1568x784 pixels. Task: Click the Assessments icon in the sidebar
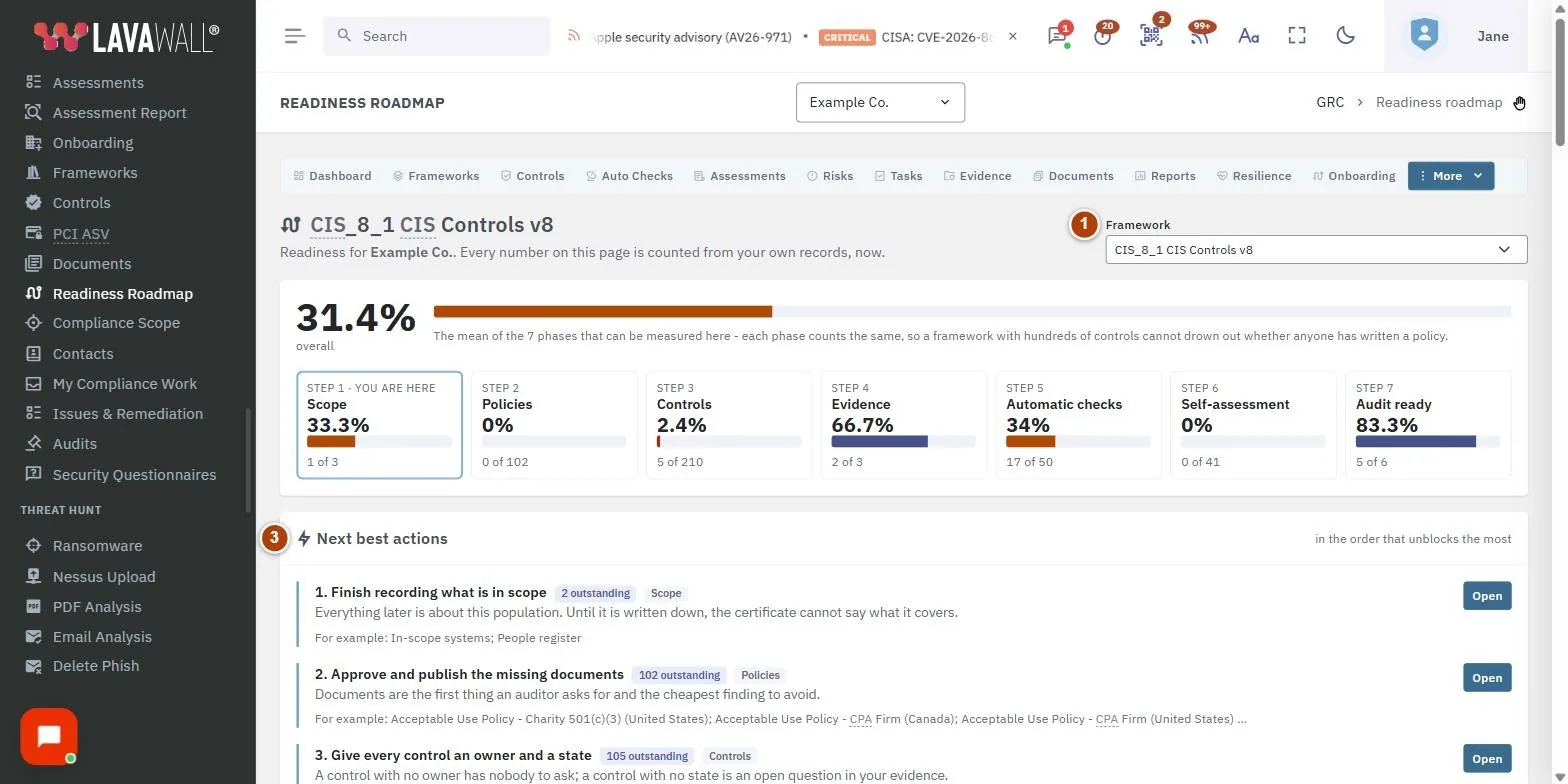tap(34, 82)
